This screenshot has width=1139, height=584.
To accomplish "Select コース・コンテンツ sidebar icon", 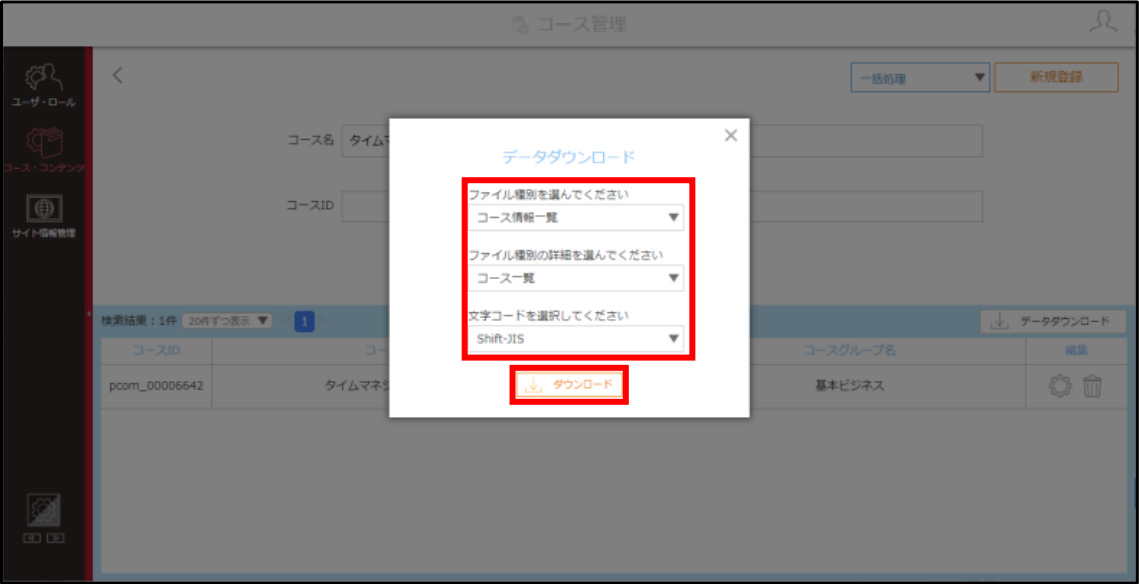I will [x=44, y=150].
